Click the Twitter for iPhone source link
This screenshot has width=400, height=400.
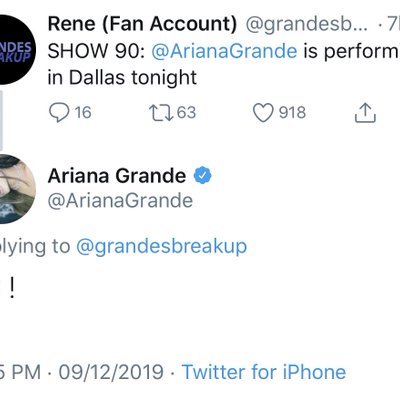[264, 372]
